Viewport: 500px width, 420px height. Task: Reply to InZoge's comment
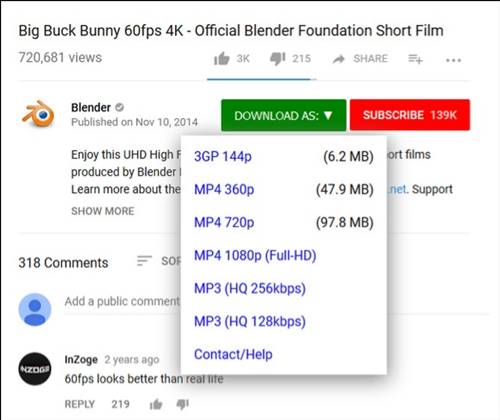(80, 404)
